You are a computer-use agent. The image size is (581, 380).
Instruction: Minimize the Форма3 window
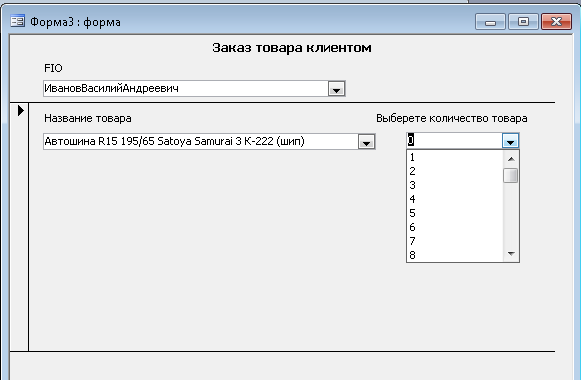coord(490,22)
